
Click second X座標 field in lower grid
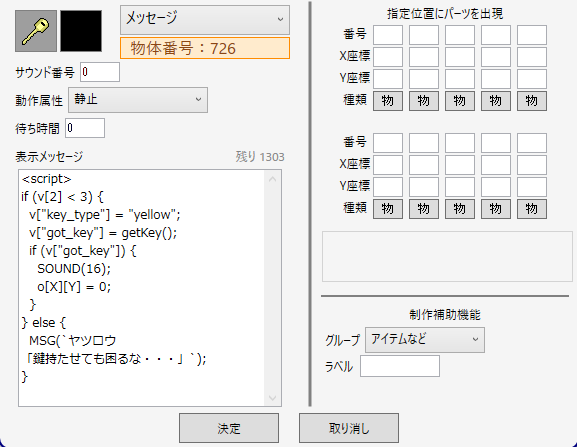pyautogui.click(x=424, y=165)
